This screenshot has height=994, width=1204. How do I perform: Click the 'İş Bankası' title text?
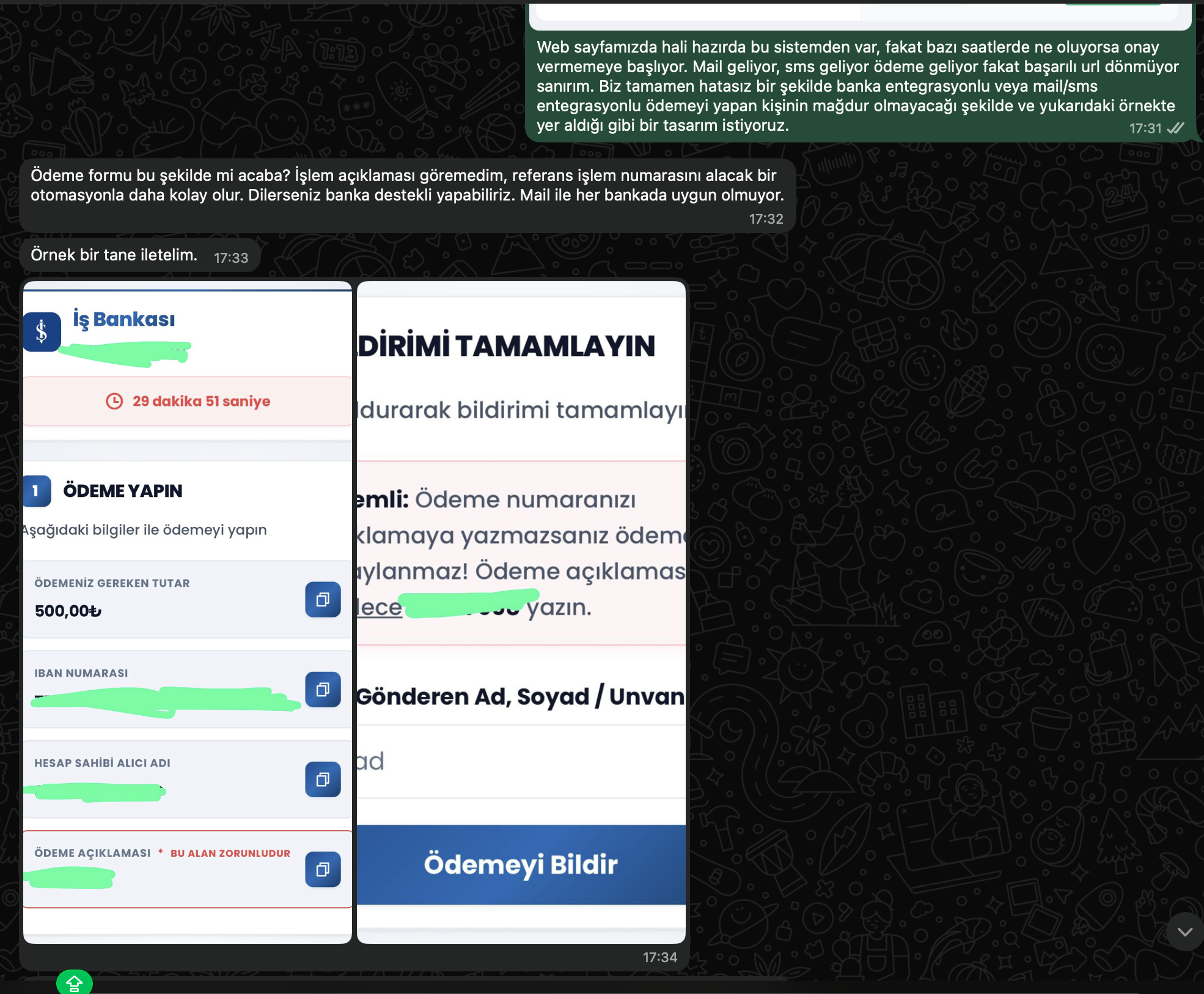coord(124,319)
